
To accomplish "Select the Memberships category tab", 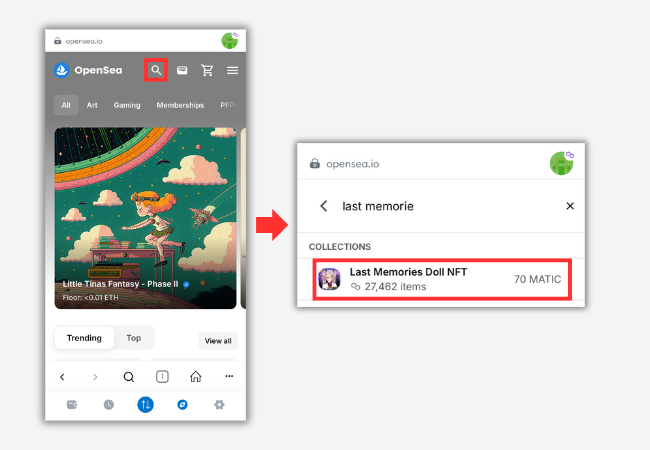I will pos(180,105).
